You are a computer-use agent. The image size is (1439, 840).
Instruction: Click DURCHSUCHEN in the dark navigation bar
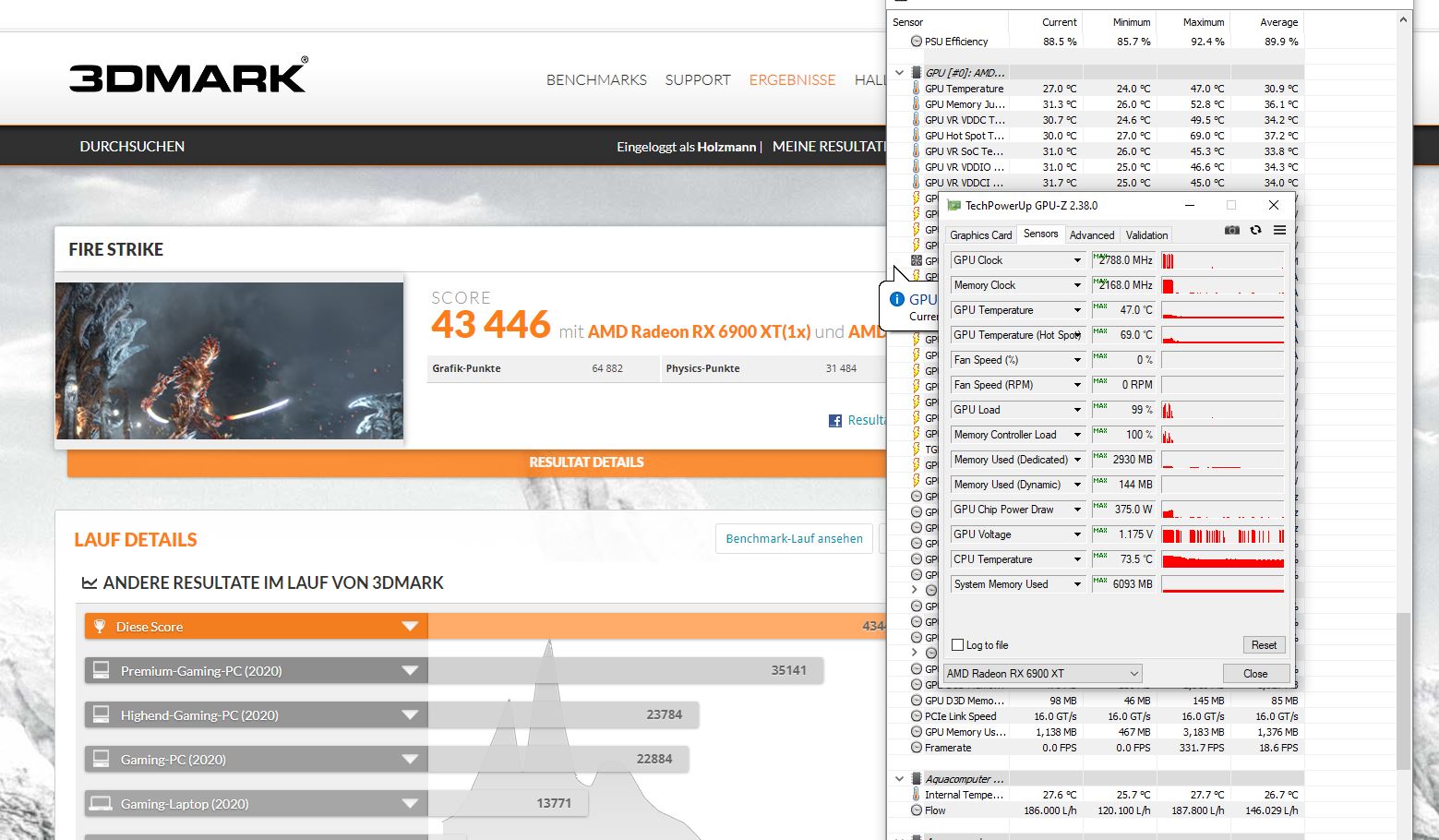point(132,147)
